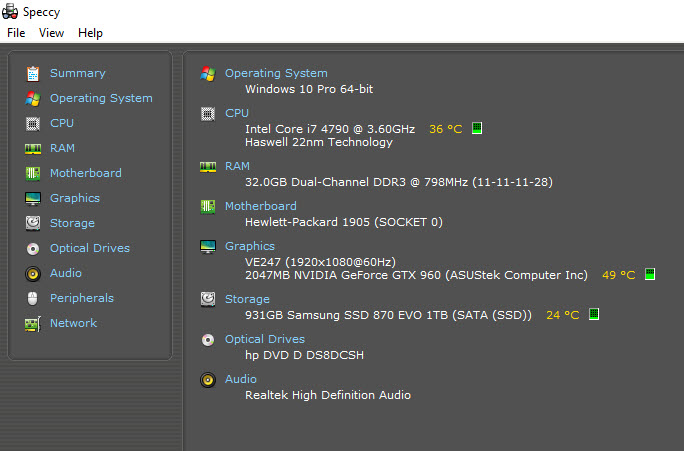The image size is (684, 451).
Task: Click the Audio speaker icon in sidebar
Action: pyautogui.click(x=33, y=273)
